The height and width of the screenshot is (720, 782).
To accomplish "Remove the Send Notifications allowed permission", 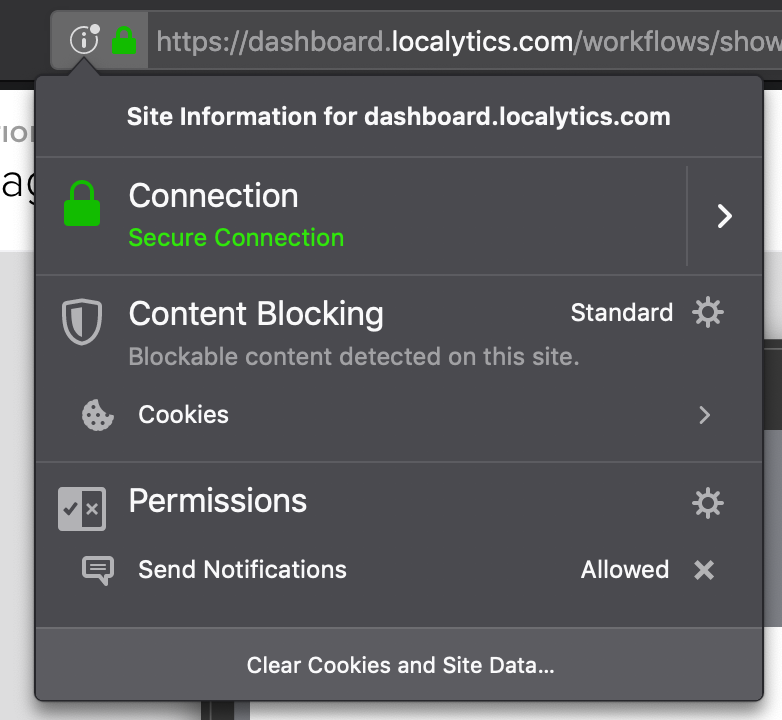I will coord(705,570).
